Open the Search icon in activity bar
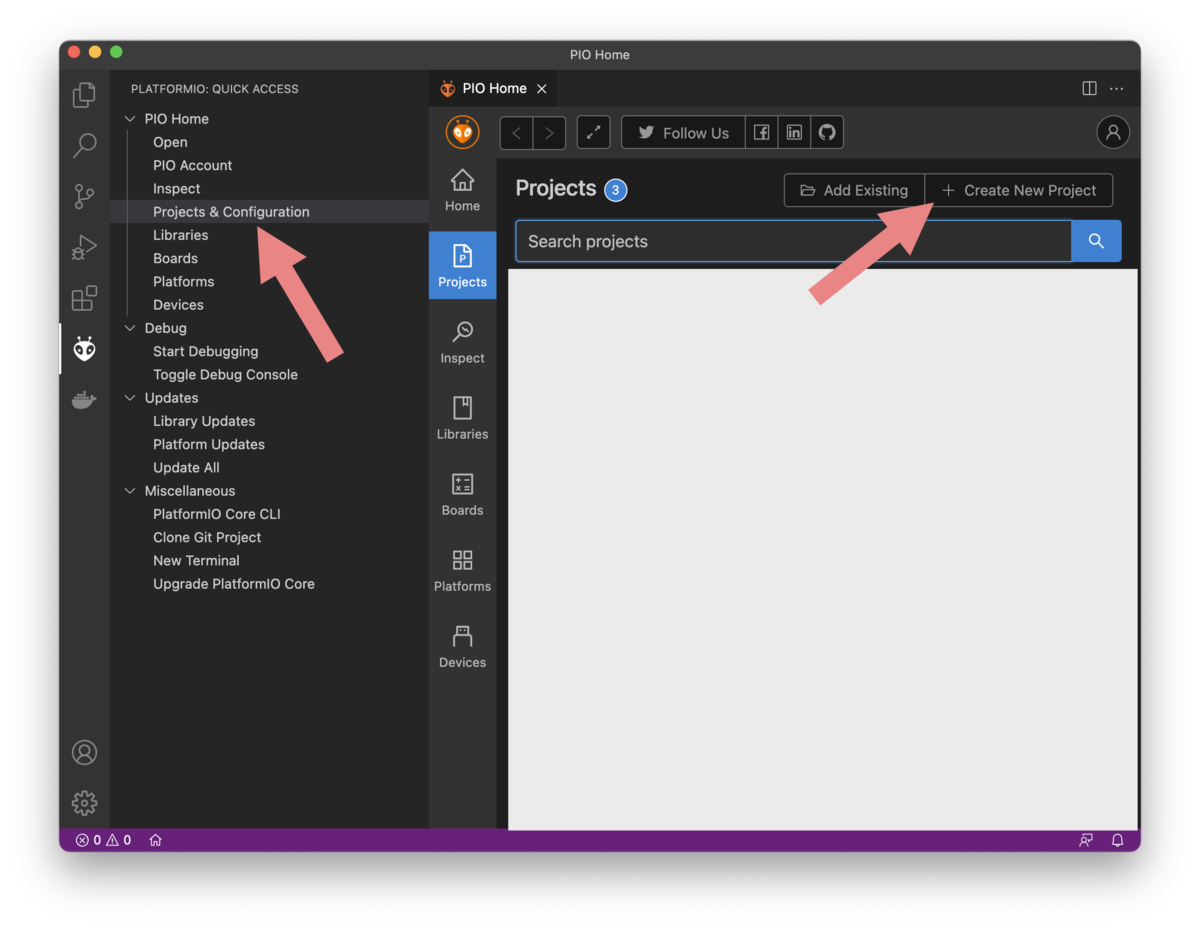This screenshot has width=1200, height=930. pos(84,146)
